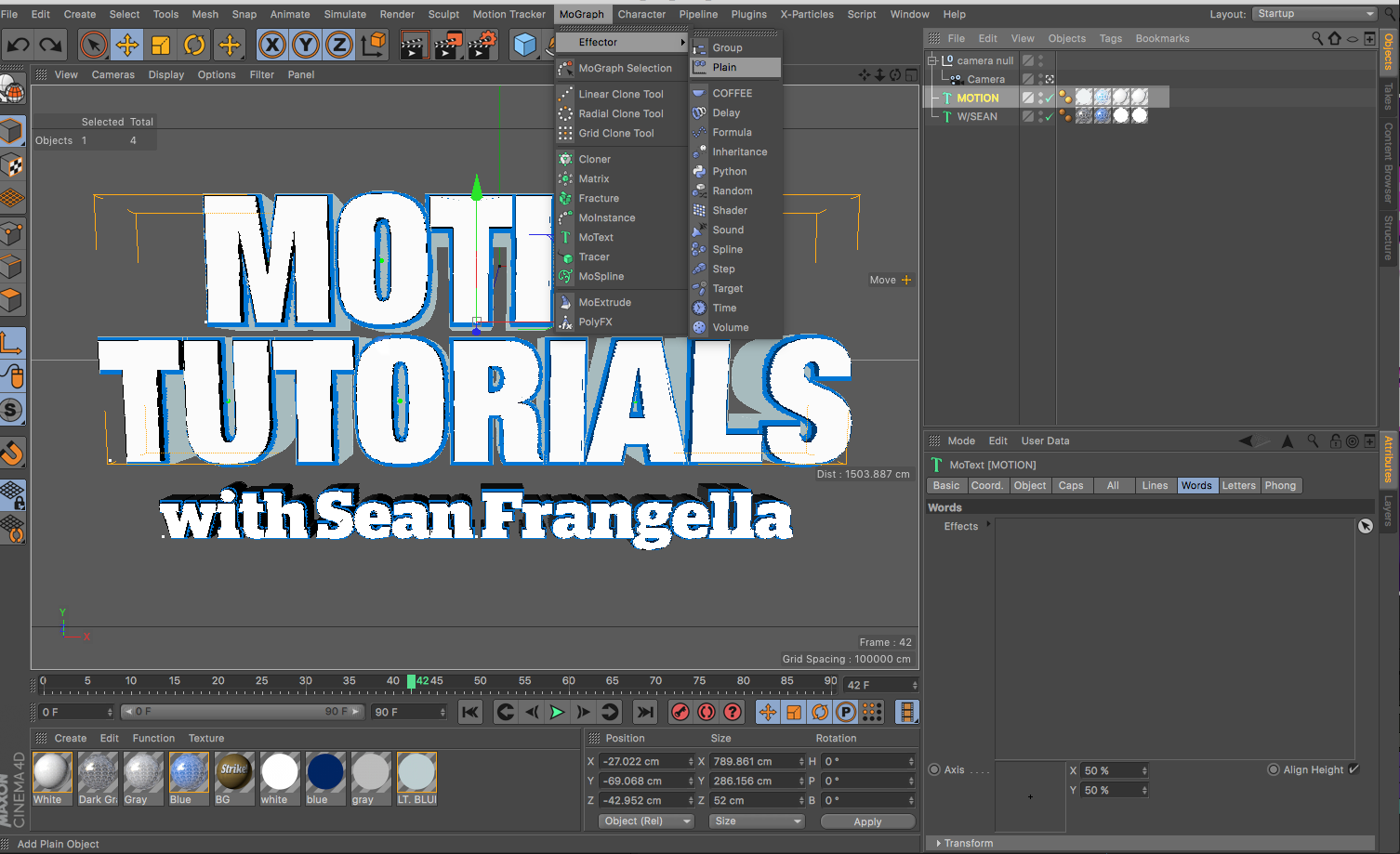
Task: Expand the Transform section in Attributes
Action: click(x=939, y=843)
